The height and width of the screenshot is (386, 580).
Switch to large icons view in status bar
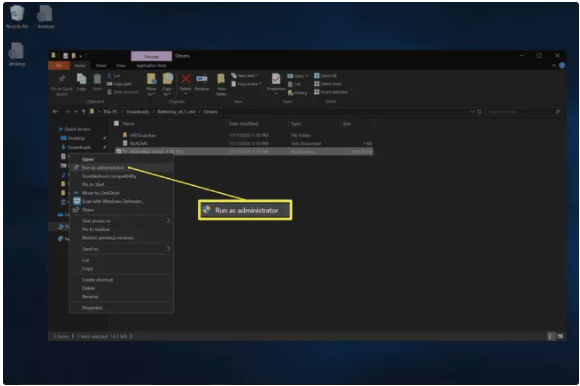(560, 336)
